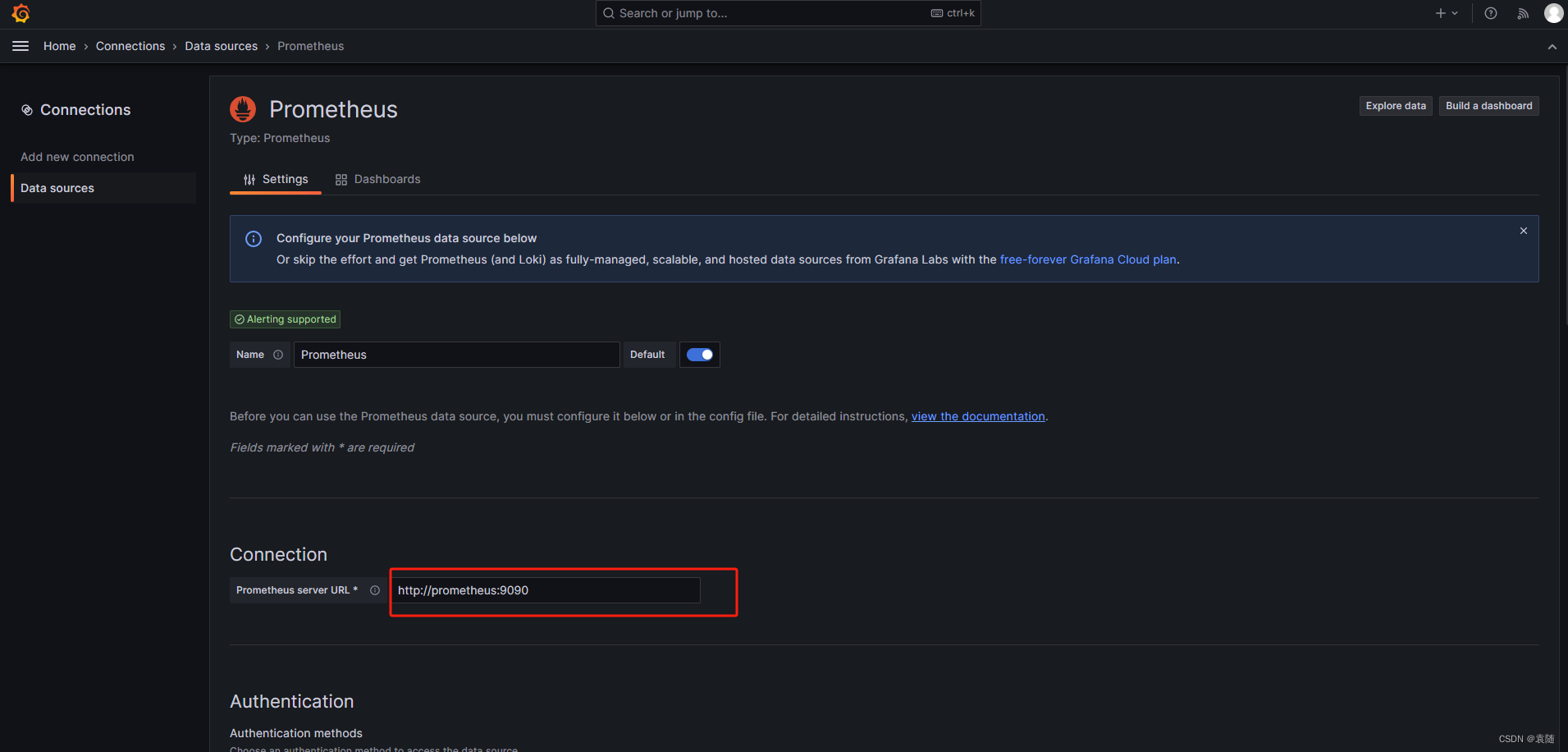Open the free-forever Grafana Cloud plan link
The width and height of the screenshot is (1568, 752).
[1088, 259]
